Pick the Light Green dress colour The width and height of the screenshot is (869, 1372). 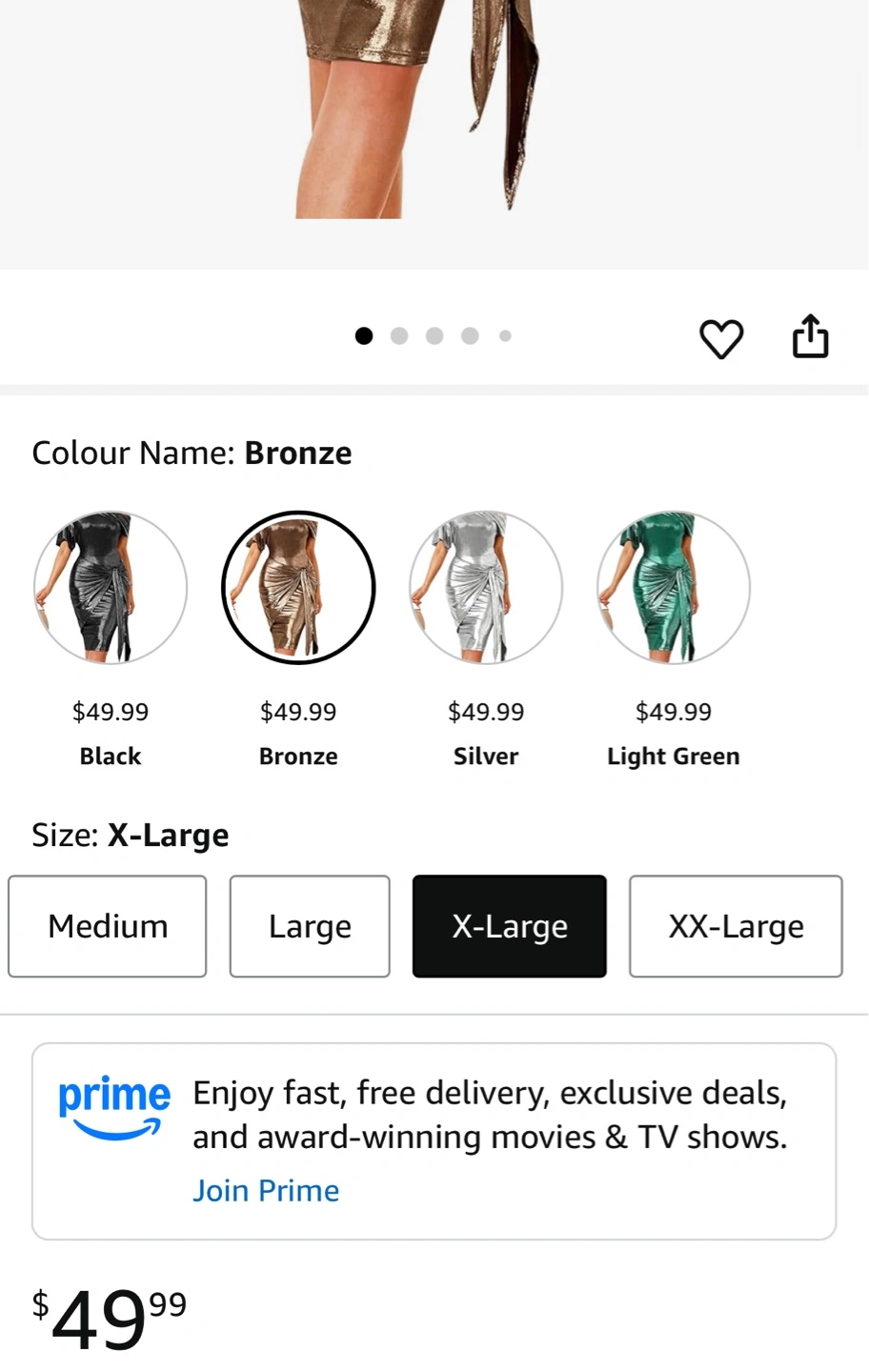(674, 588)
